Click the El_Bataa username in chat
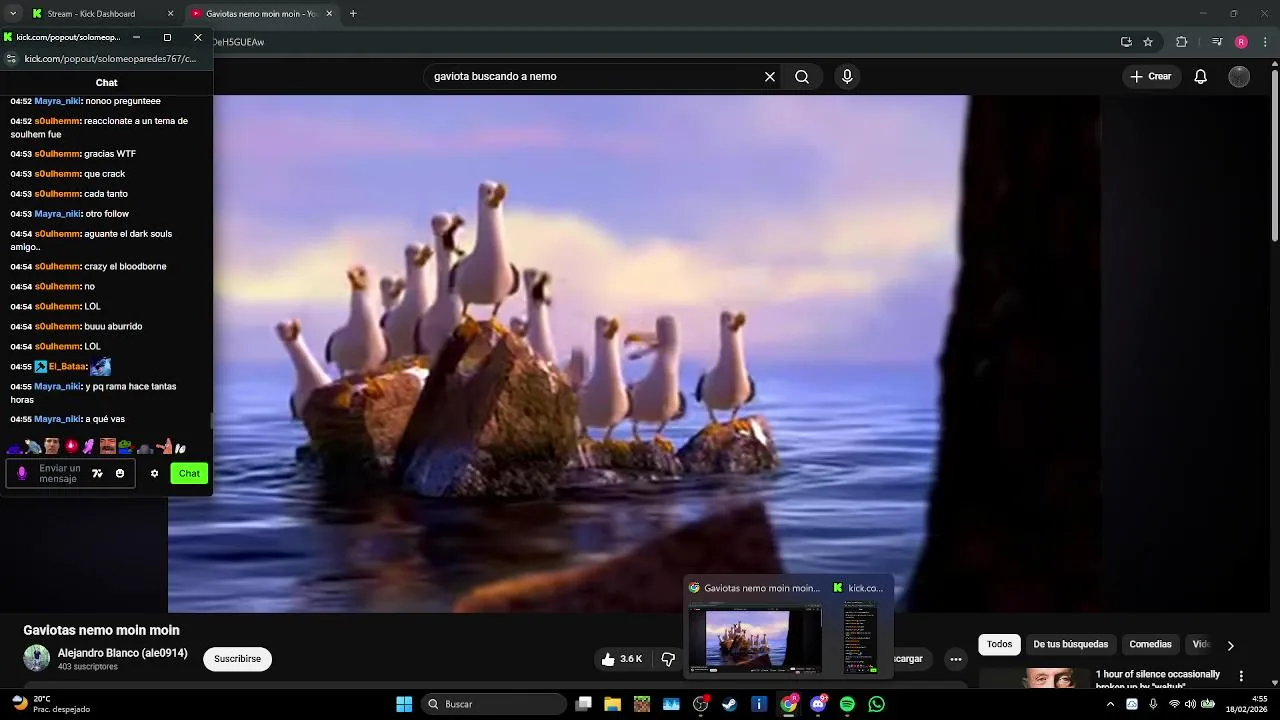 67,367
